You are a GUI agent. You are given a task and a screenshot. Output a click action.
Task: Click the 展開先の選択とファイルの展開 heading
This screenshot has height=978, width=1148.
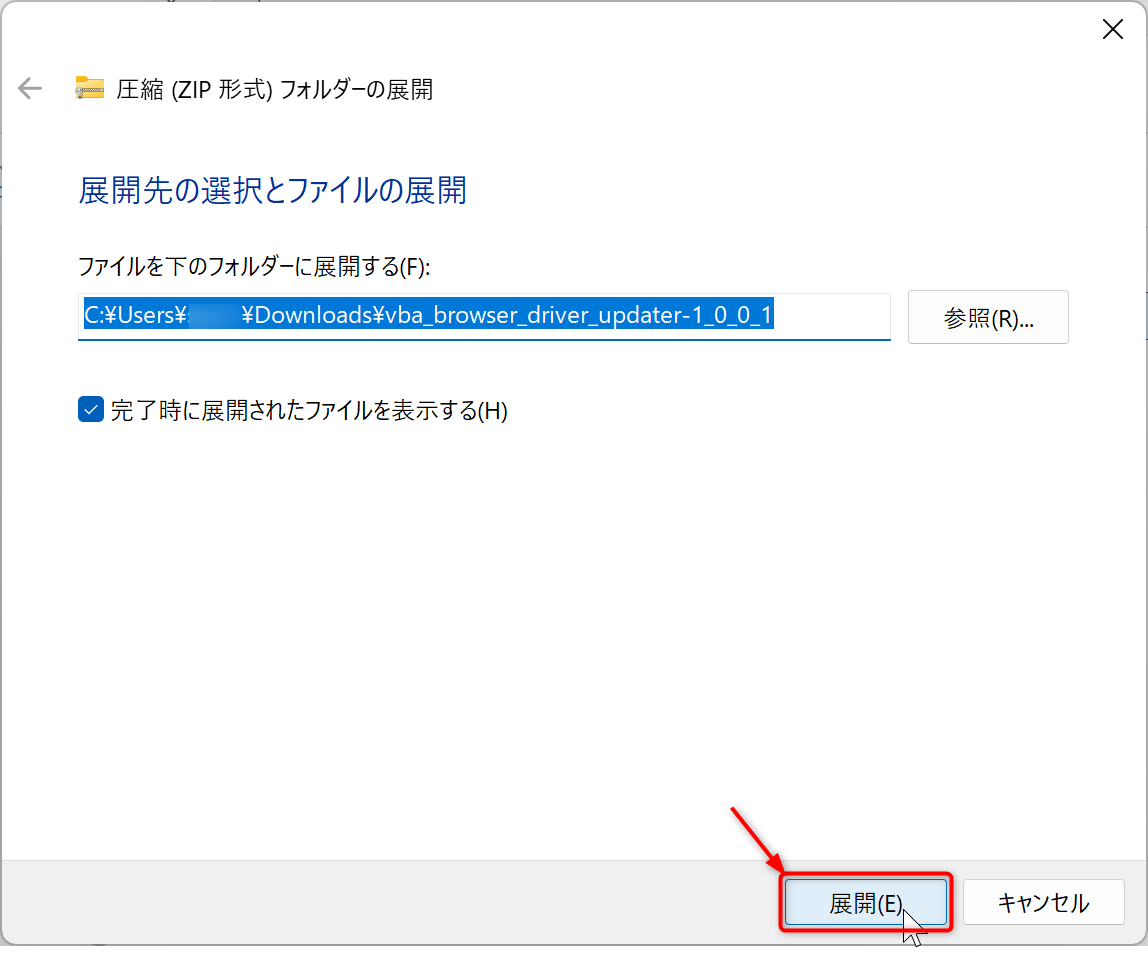(272, 190)
